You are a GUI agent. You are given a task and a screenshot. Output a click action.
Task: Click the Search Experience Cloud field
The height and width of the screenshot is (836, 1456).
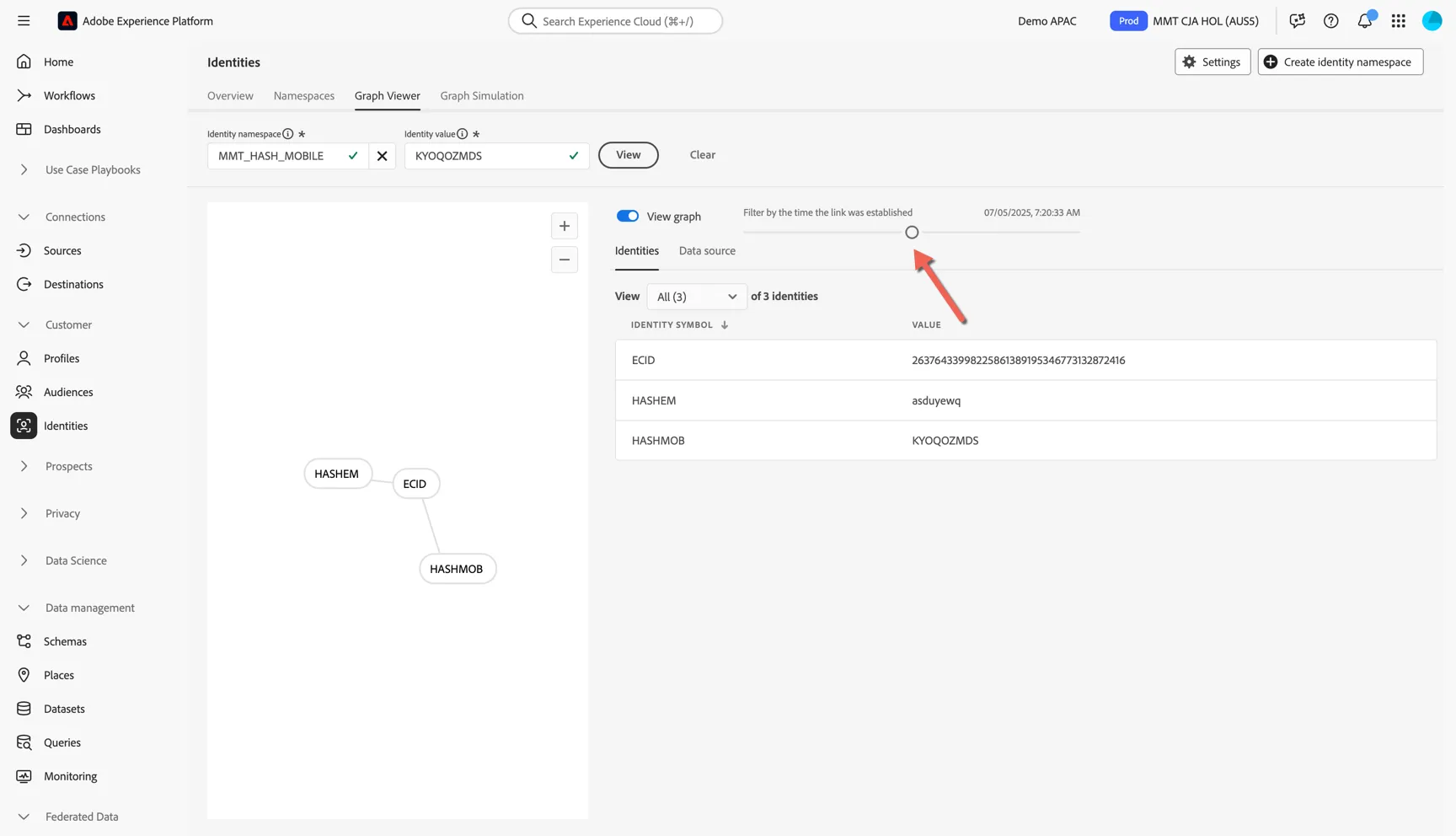[615, 21]
